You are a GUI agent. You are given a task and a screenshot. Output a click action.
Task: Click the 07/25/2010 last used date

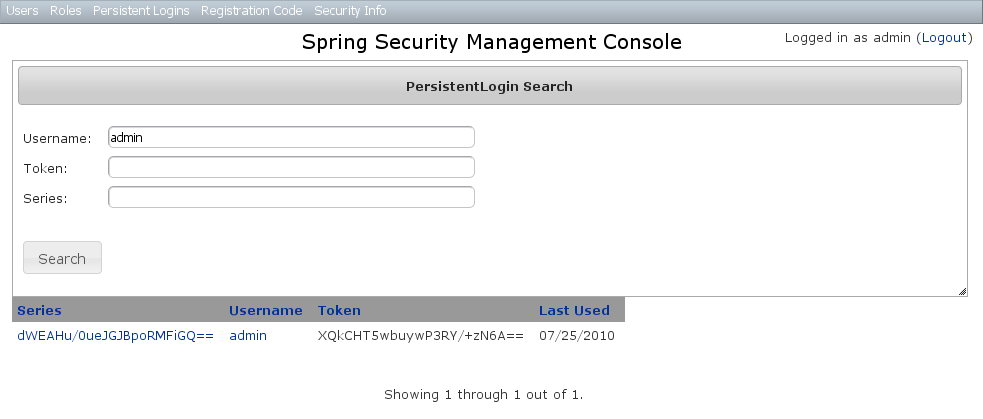(x=577, y=336)
